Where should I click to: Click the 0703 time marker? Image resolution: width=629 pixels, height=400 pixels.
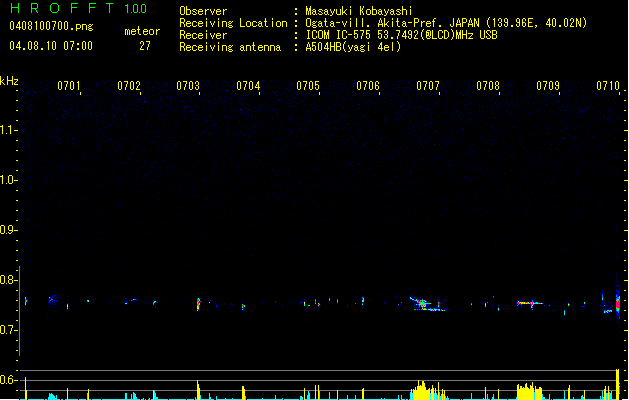[188, 85]
